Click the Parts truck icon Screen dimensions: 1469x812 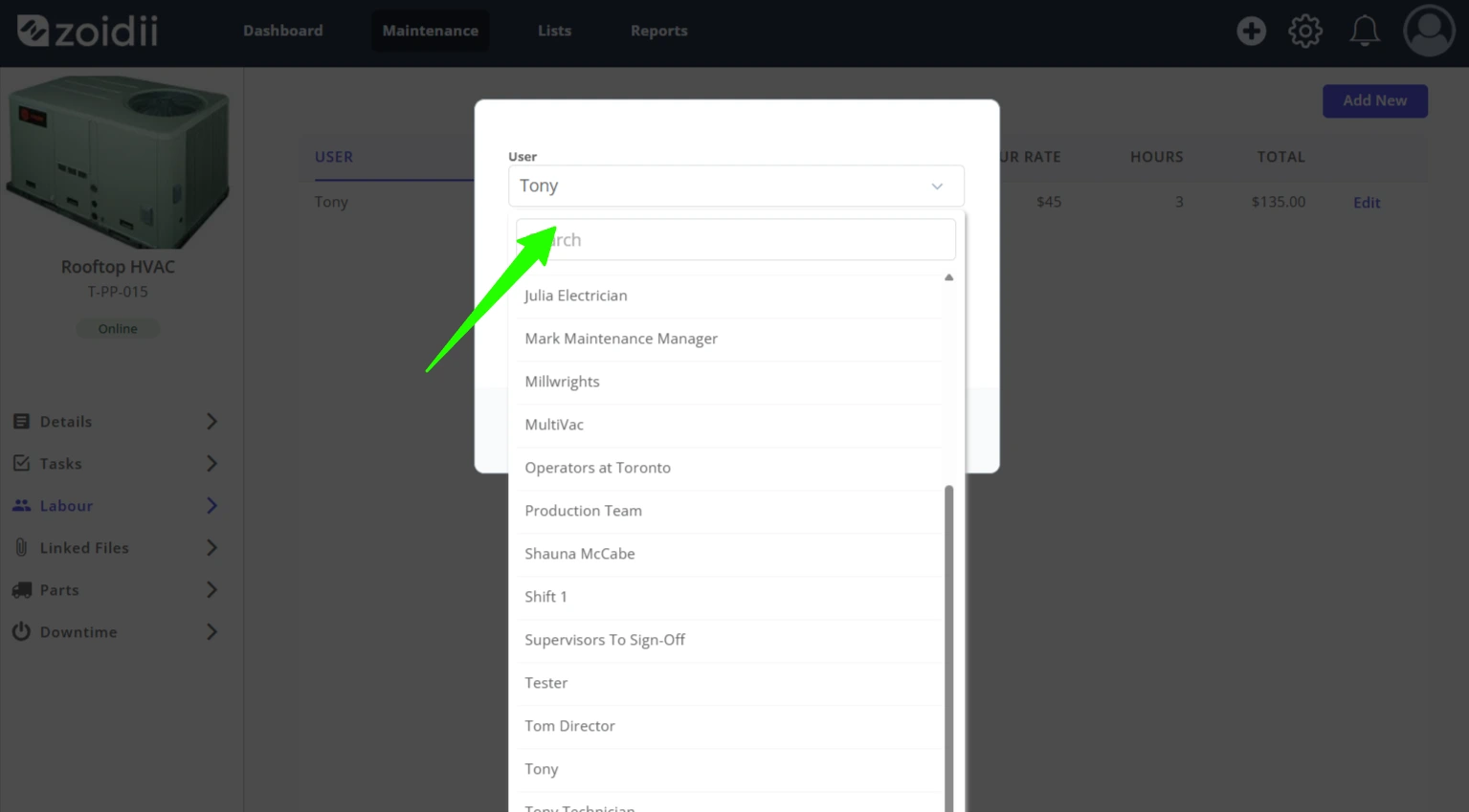click(21, 590)
